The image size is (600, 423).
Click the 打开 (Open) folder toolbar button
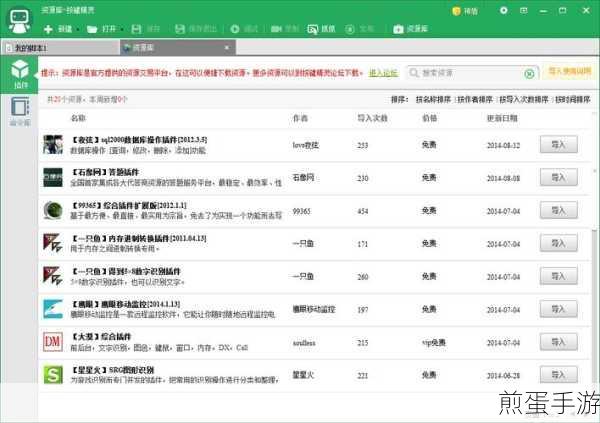(101, 29)
